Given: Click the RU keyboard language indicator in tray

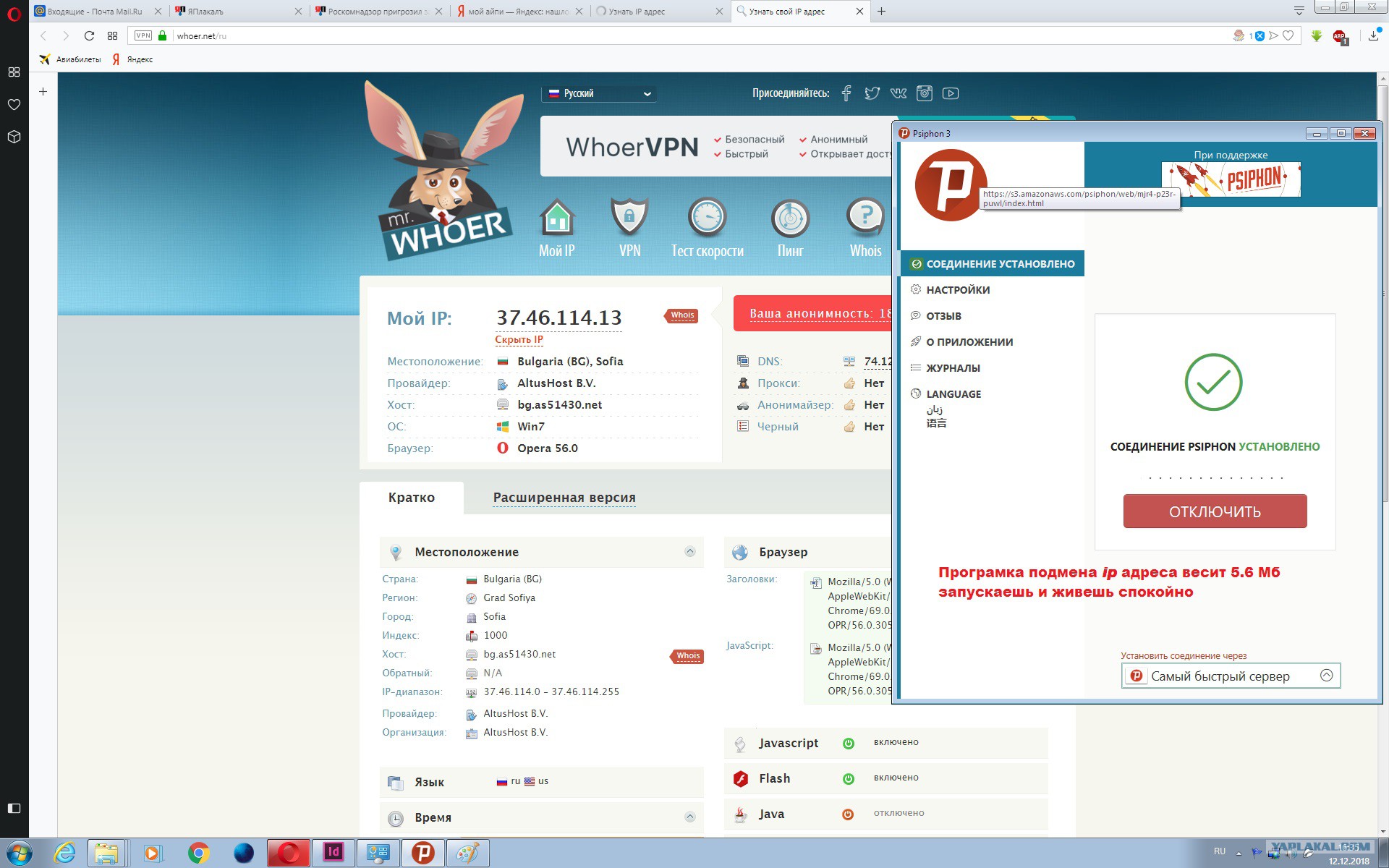Looking at the screenshot, I should [1220, 851].
